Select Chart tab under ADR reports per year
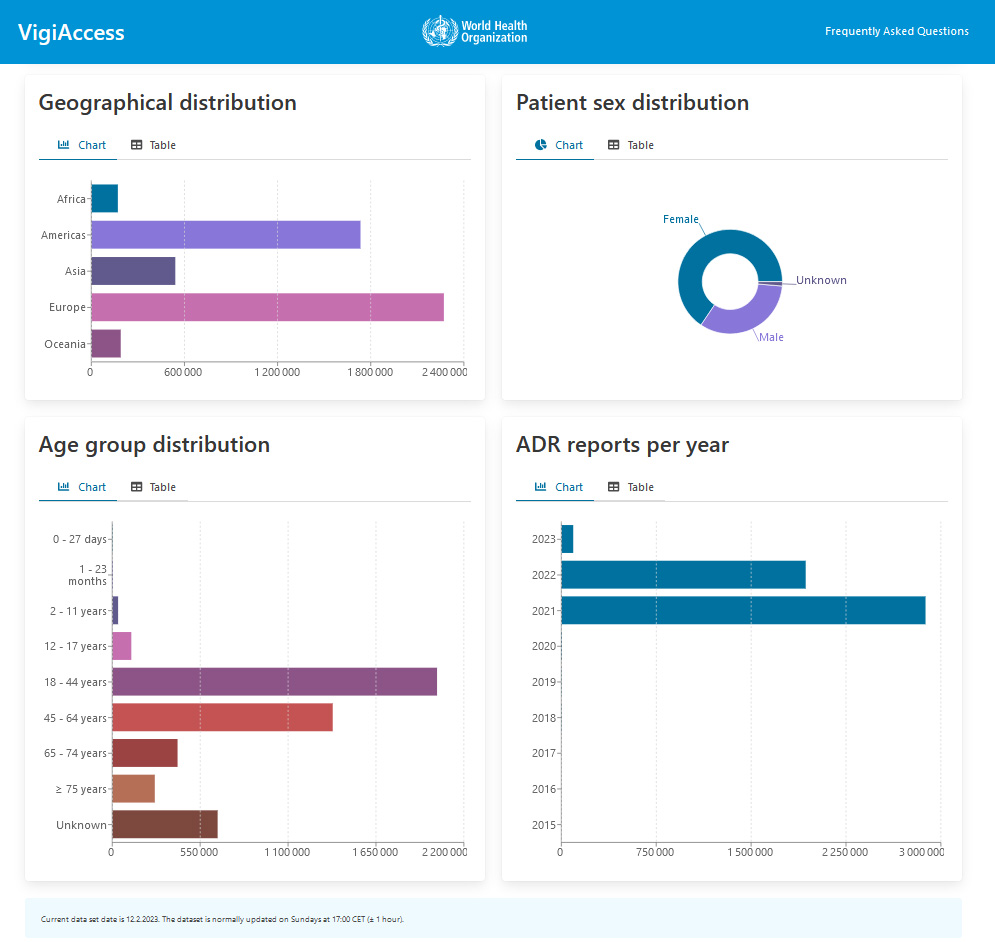The height and width of the screenshot is (942, 995). 559,488
